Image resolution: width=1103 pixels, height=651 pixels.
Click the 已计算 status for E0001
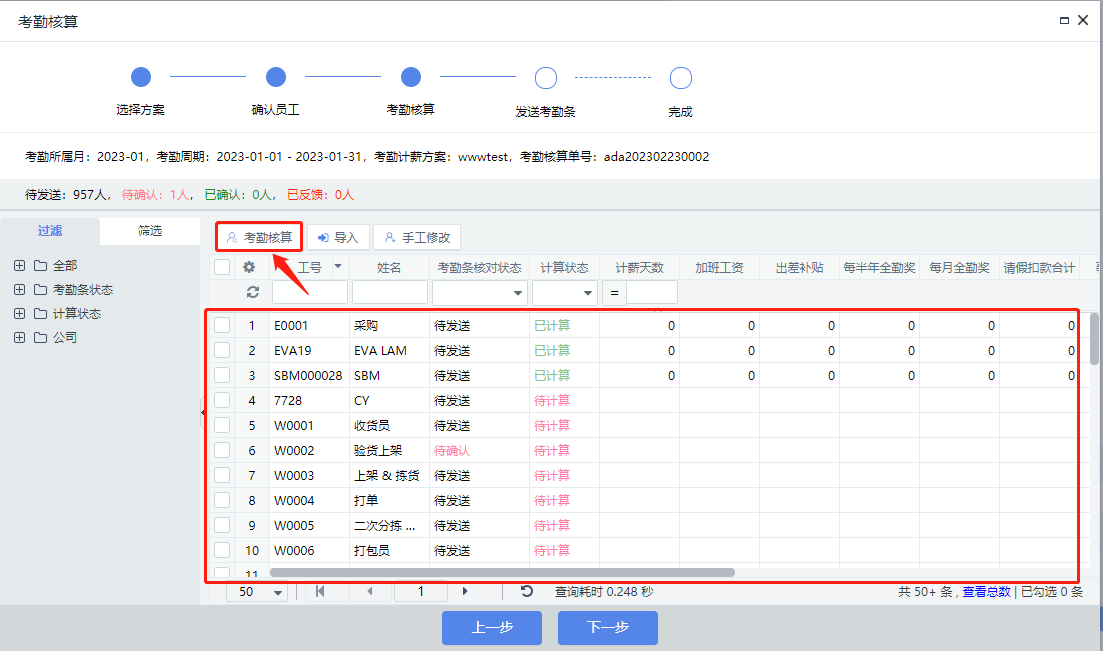552,325
